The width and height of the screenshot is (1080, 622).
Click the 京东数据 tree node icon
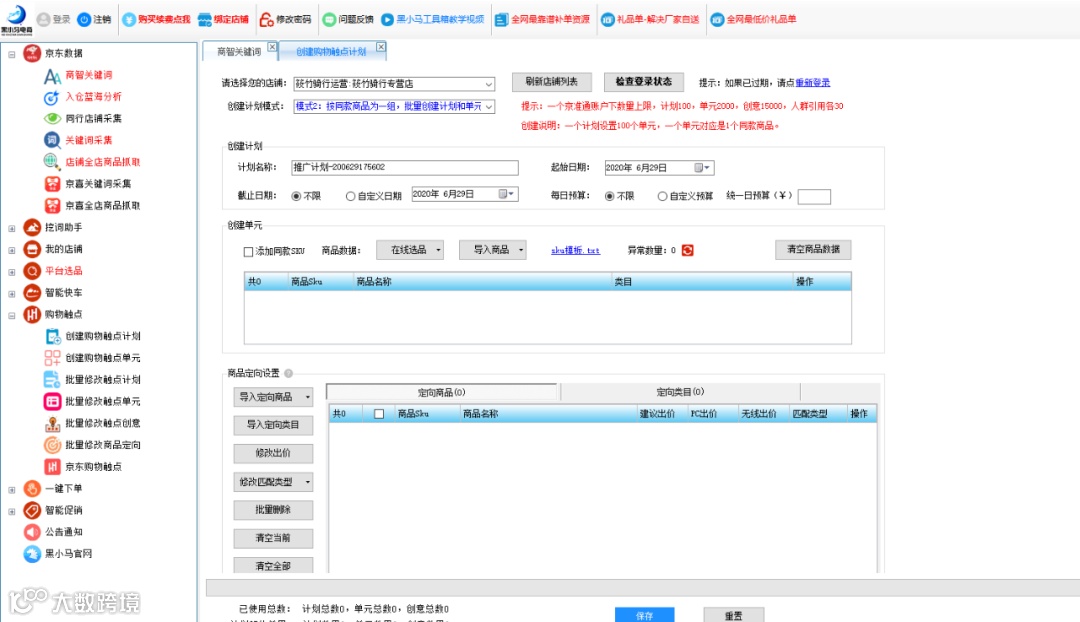point(32,53)
